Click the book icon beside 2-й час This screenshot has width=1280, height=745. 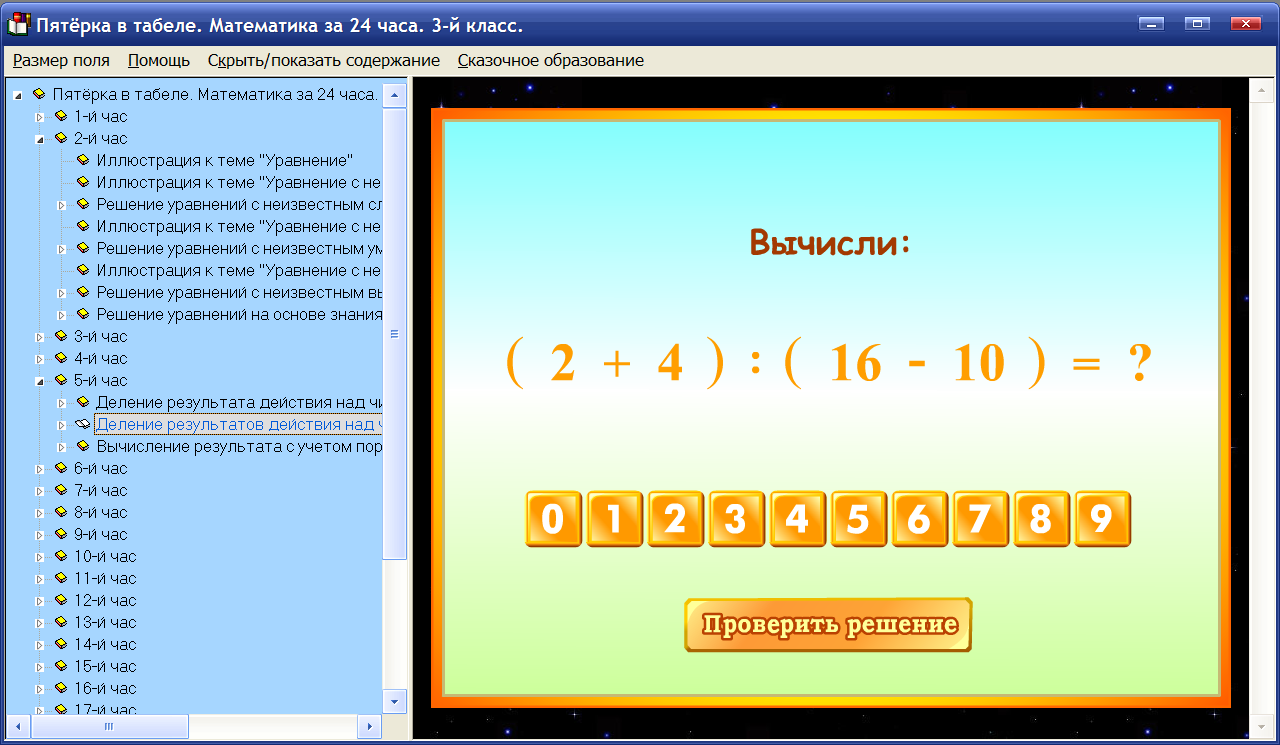(x=61, y=138)
